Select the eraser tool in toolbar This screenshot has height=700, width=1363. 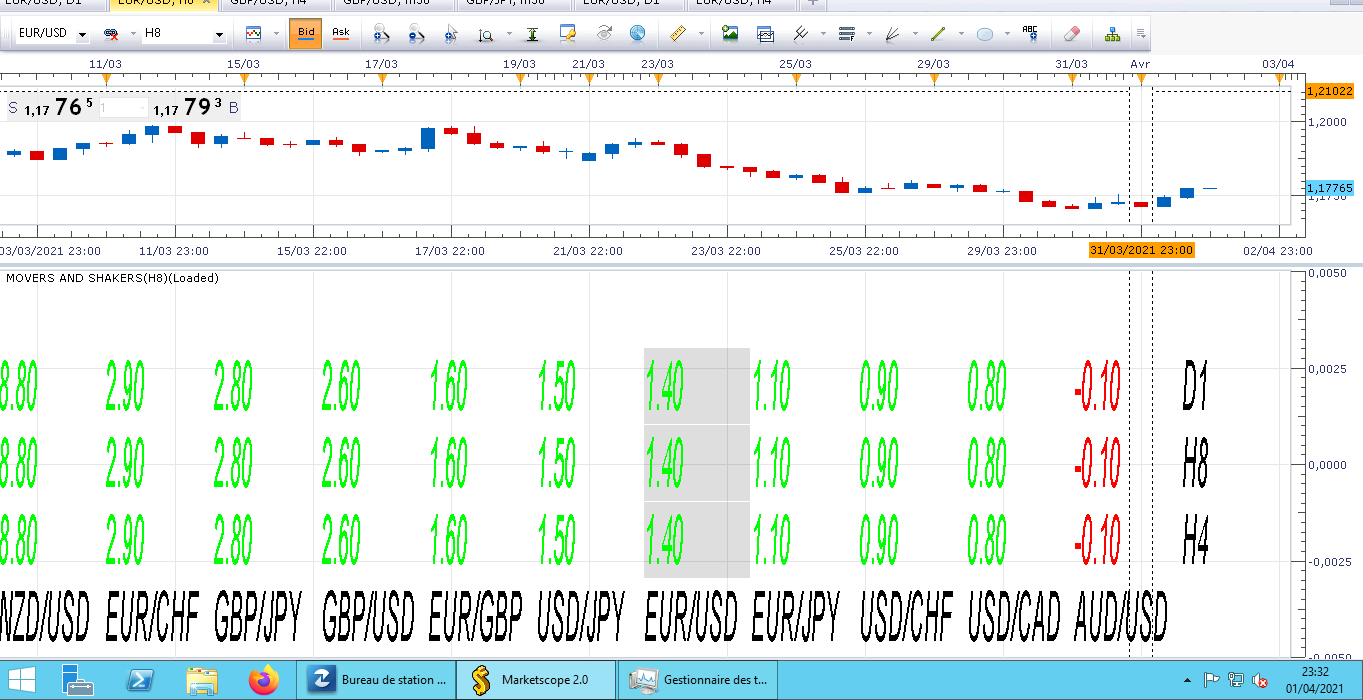(1072, 34)
